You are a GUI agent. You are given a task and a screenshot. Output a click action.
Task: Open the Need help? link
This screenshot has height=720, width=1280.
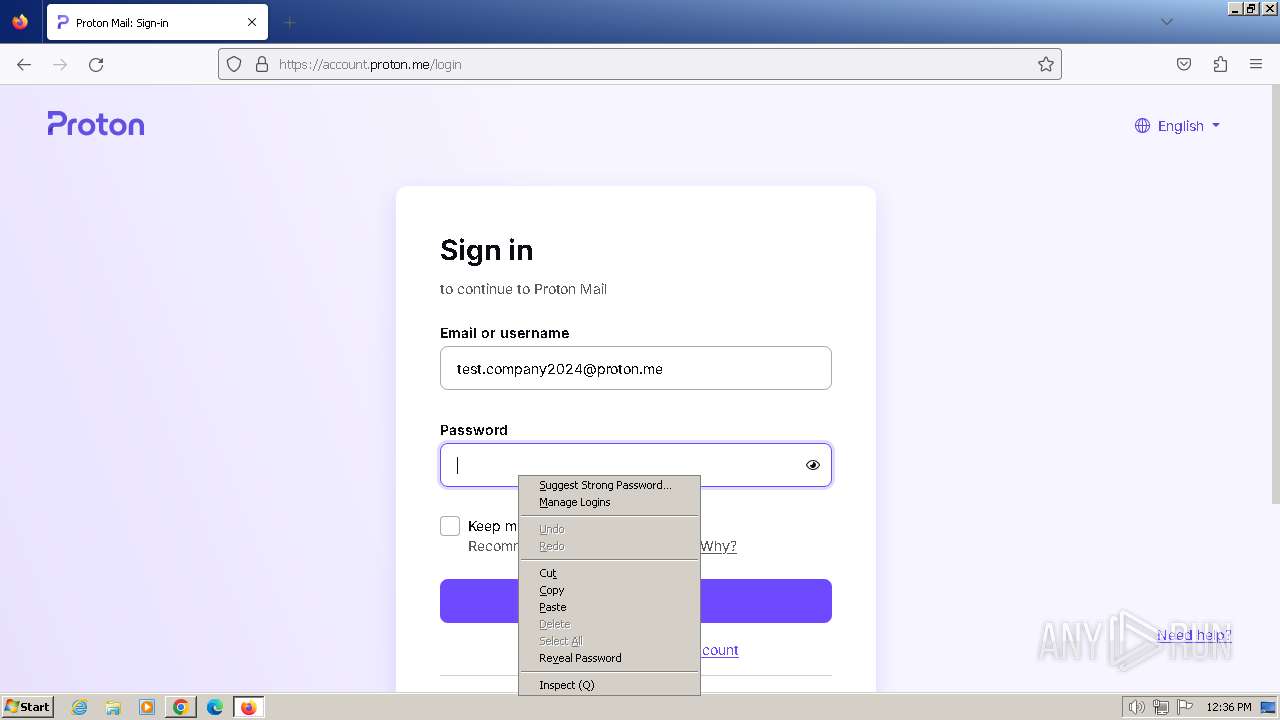(x=1194, y=635)
